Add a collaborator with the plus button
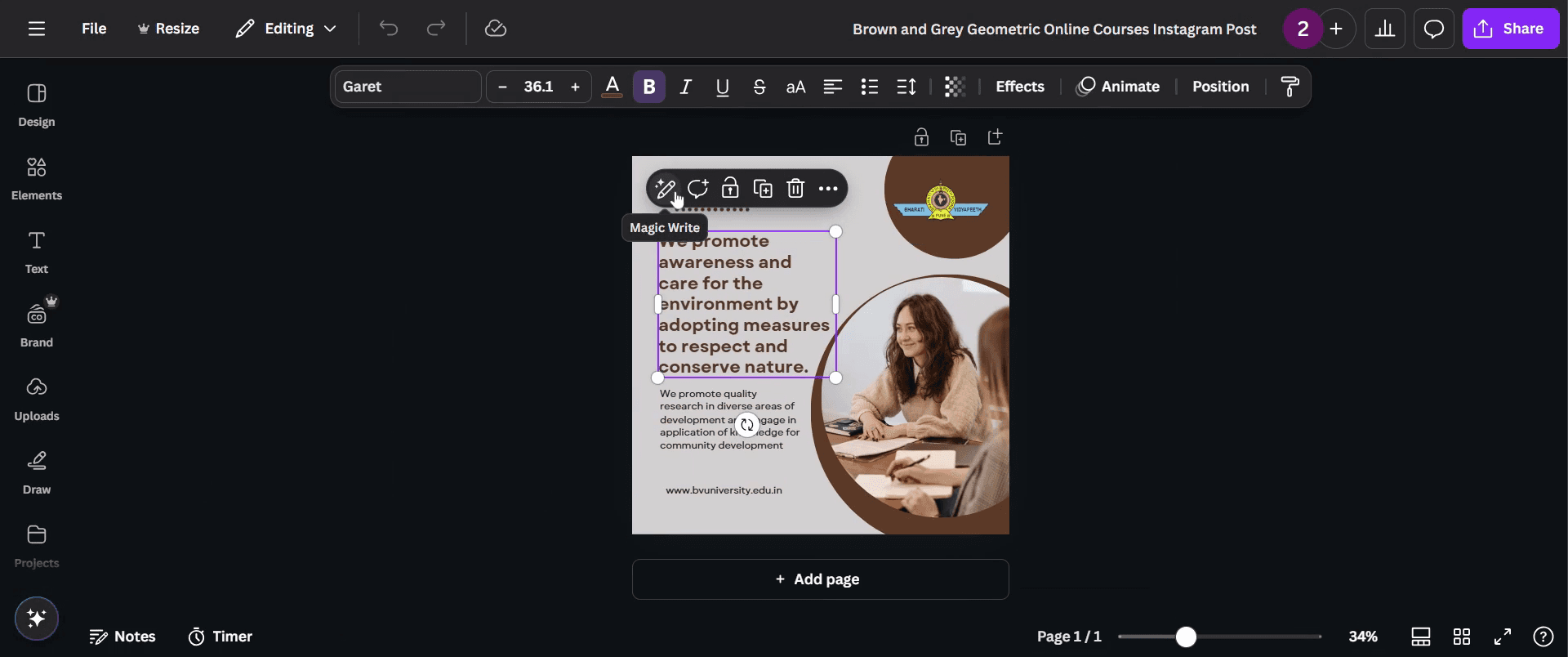Screen dimensions: 1568x657 coord(1336,29)
